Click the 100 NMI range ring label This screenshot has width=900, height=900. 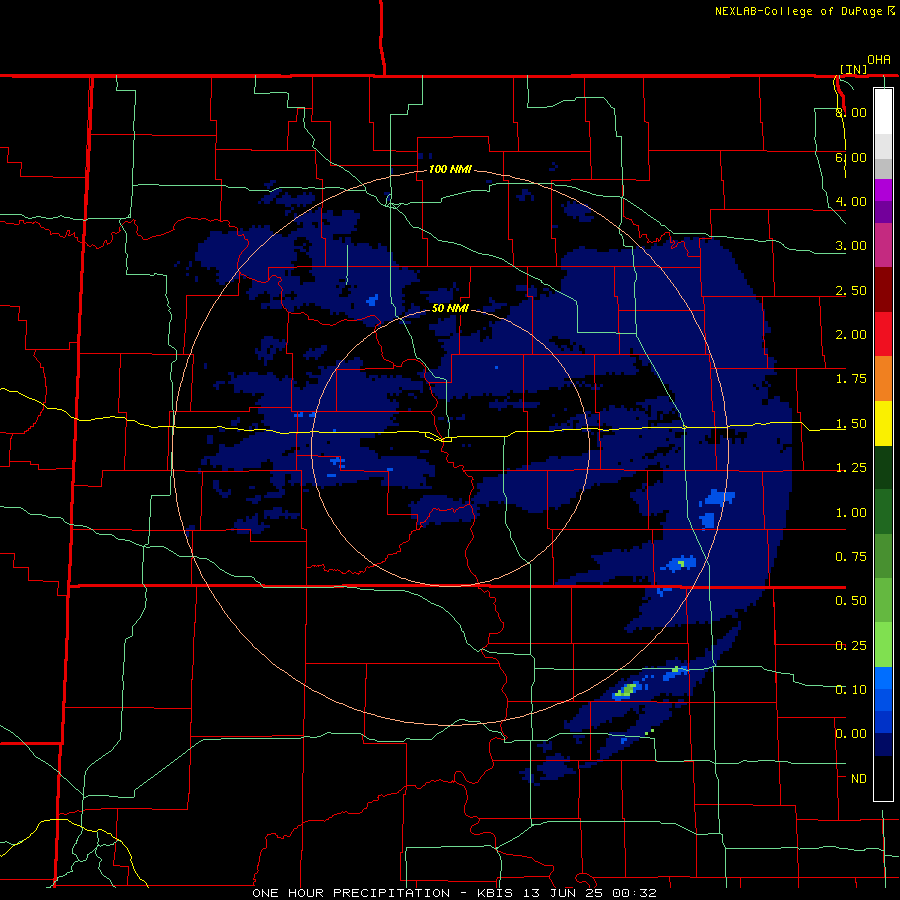[451, 169]
